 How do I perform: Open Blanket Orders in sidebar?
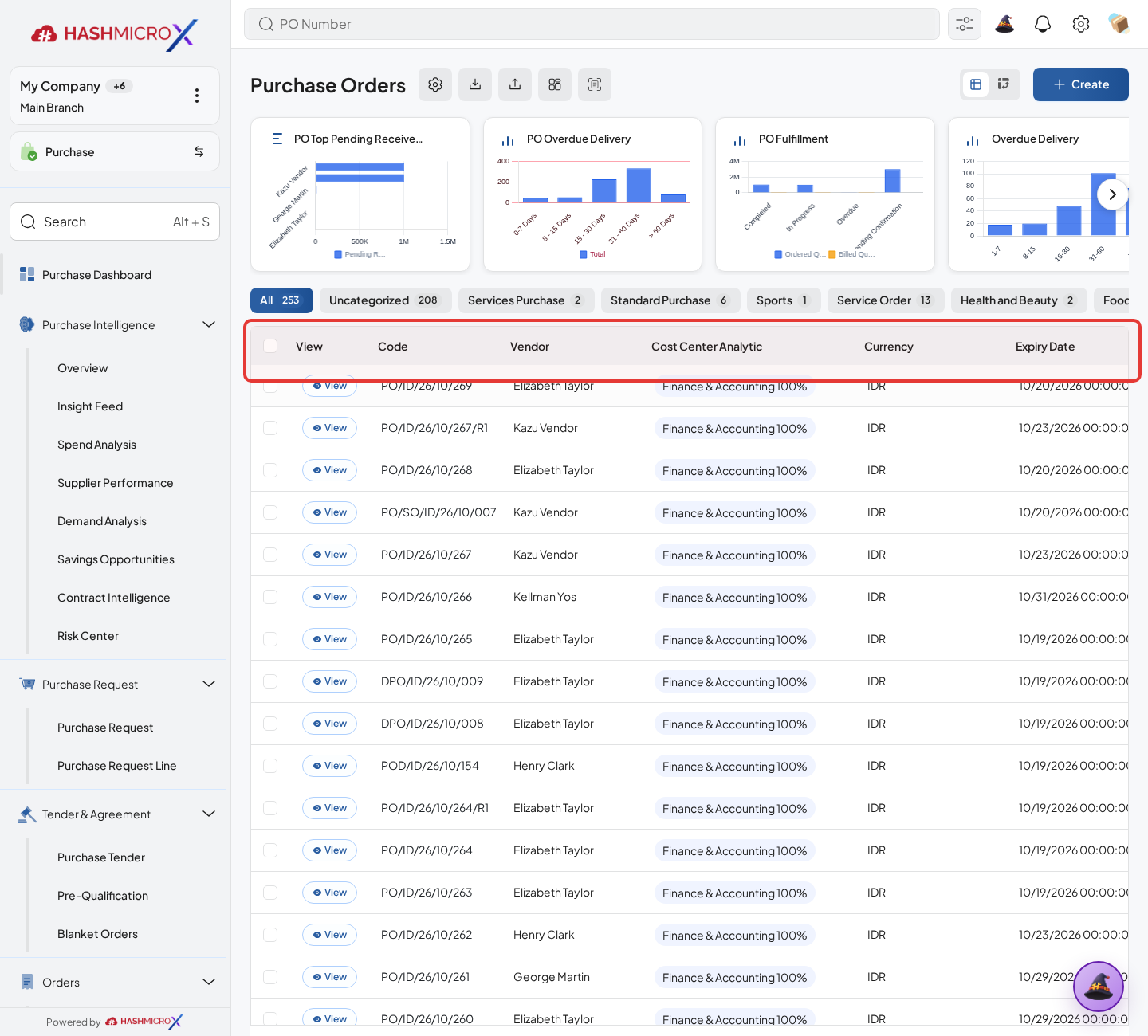97,934
